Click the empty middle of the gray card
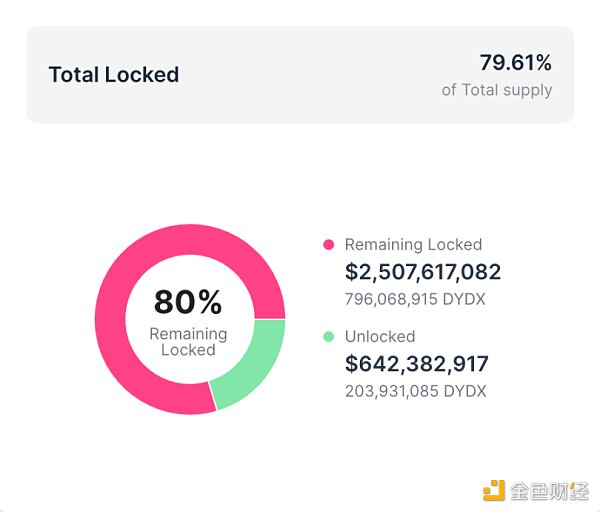This screenshot has width=600, height=512. [x=300, y=75]
